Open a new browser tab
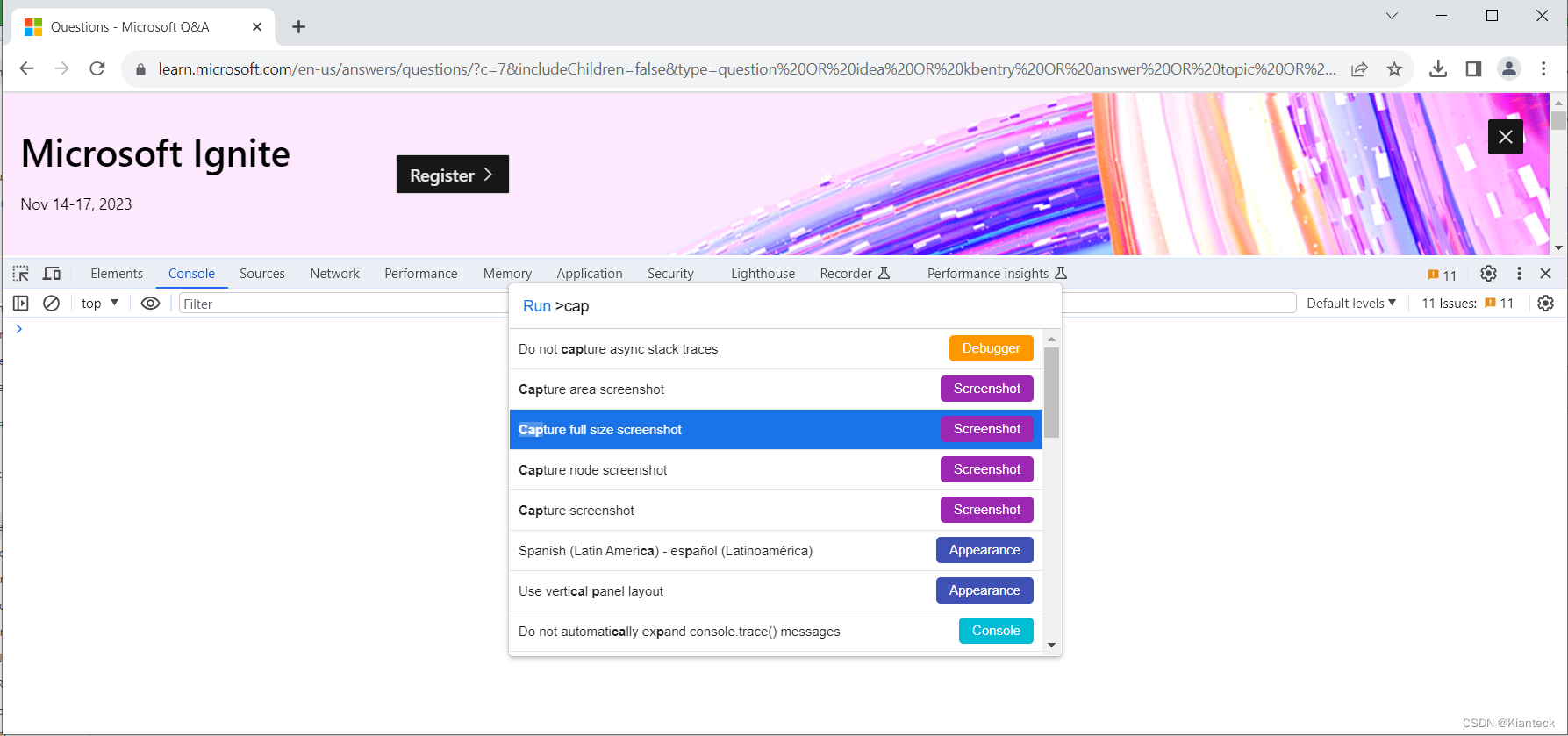This screenshot has height=736, width=1568. pyautogui.click(x=298, y=27)
